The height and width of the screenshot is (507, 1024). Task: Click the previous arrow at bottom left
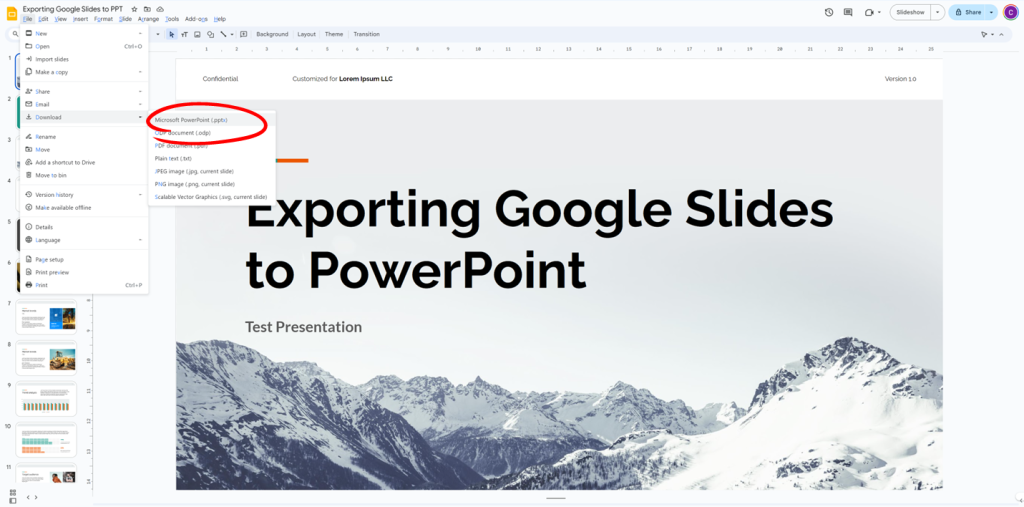pyautogui.click(x=28, y=497)
